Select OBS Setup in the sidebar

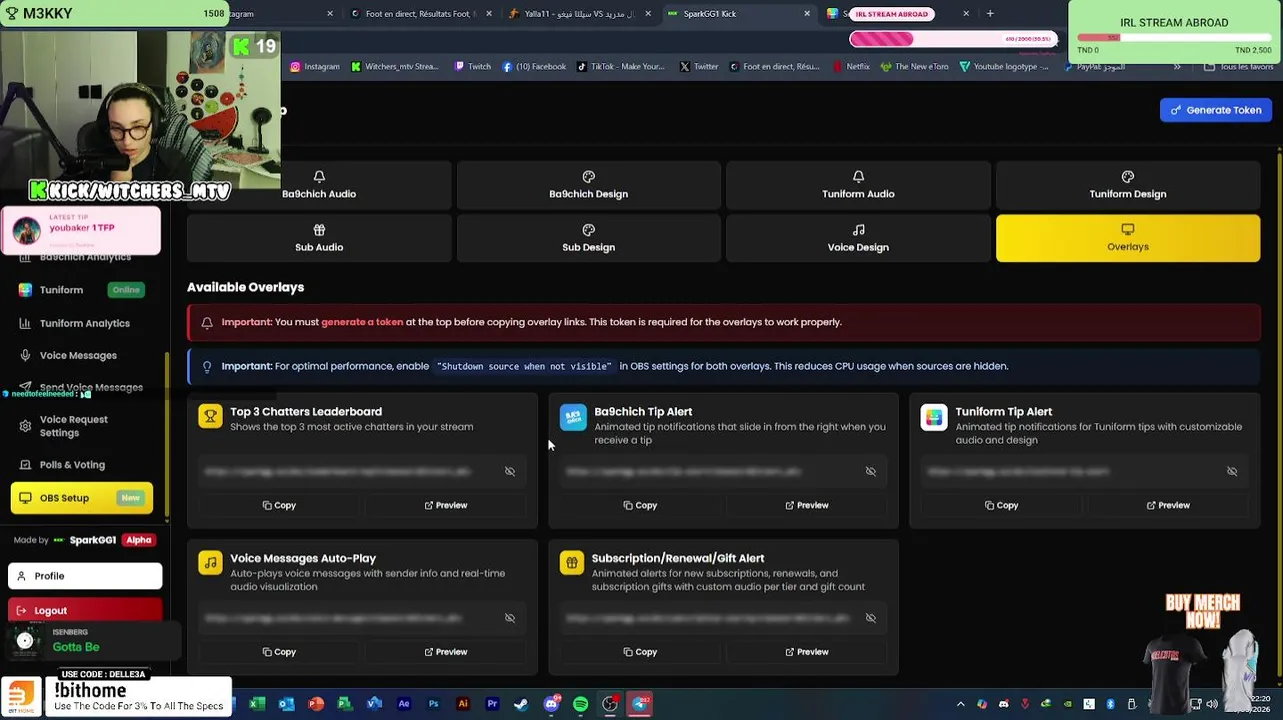coord(82,498)
